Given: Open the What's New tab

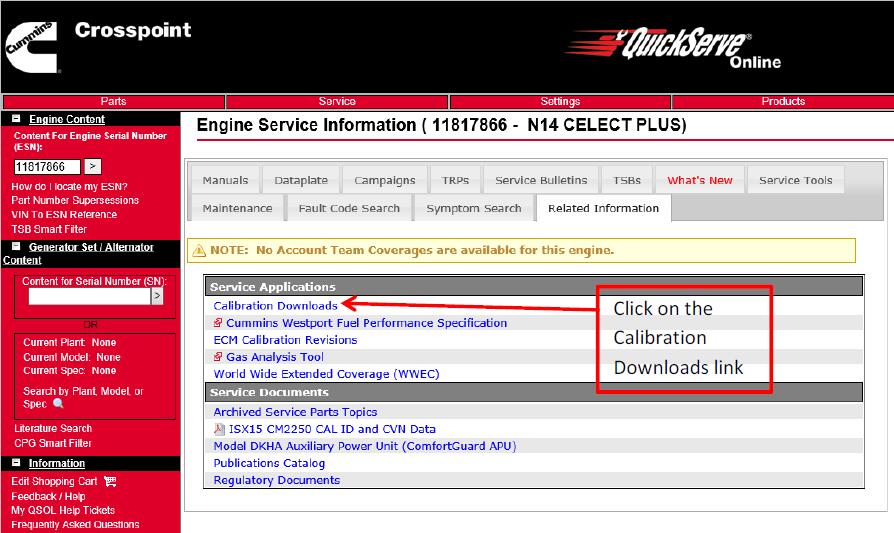Looking at the screenshot, I should click(x=700, y=180).
